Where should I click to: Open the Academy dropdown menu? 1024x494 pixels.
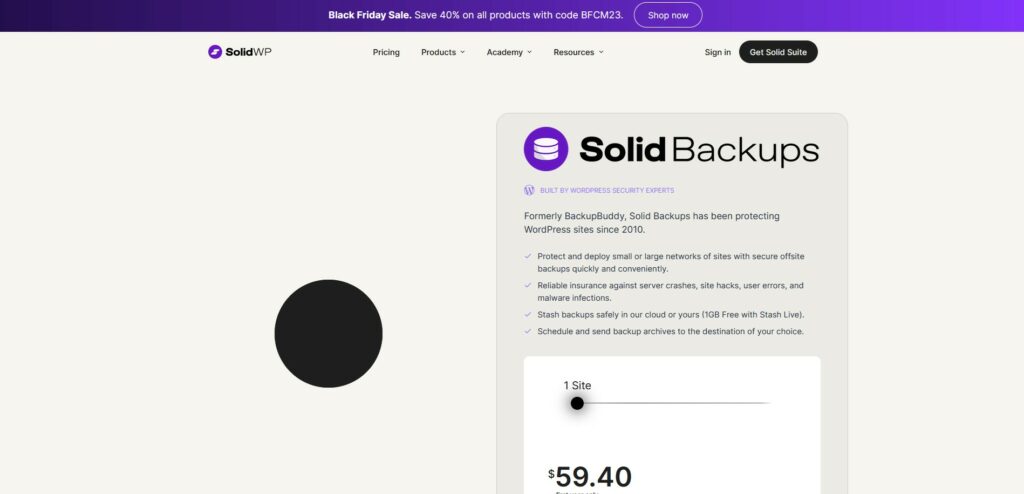click(x=509, y=52)
